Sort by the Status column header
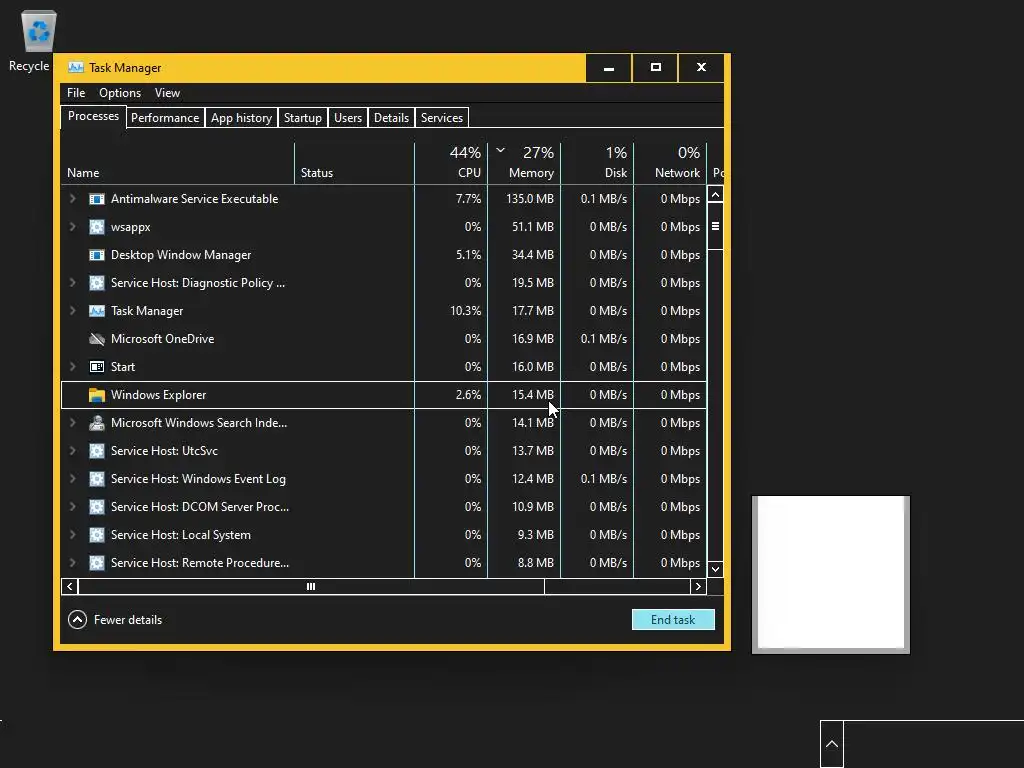This screenshot has width=1024, height=768. coord(355,163)
